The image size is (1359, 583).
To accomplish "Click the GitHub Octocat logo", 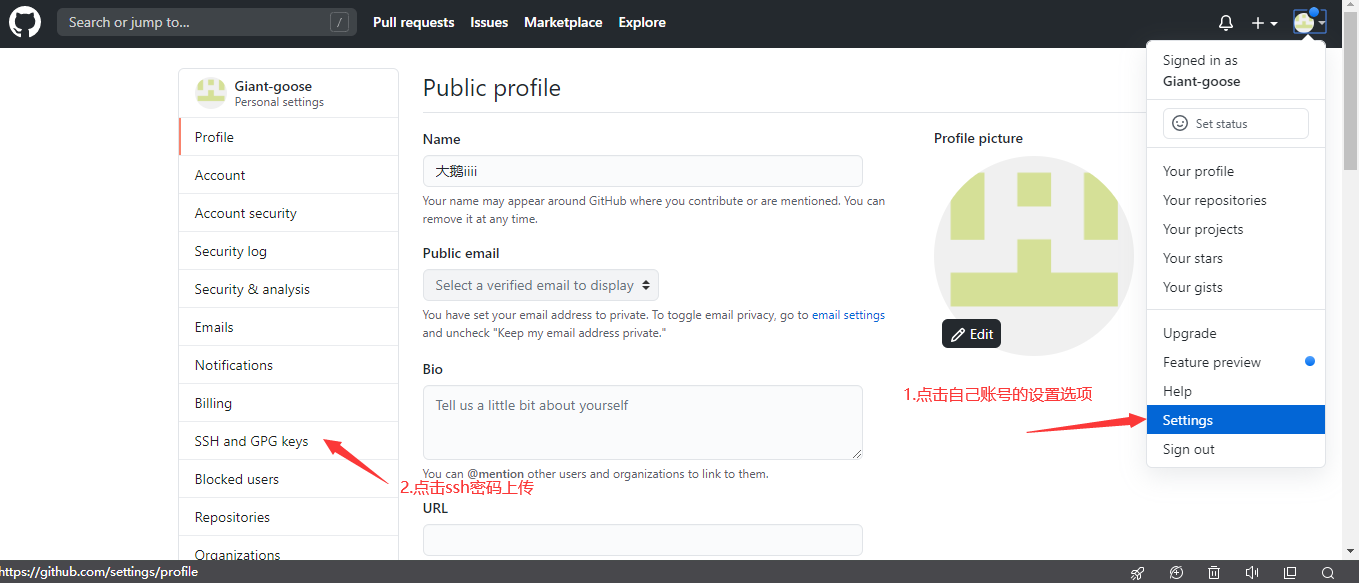I will pos(25,22).
